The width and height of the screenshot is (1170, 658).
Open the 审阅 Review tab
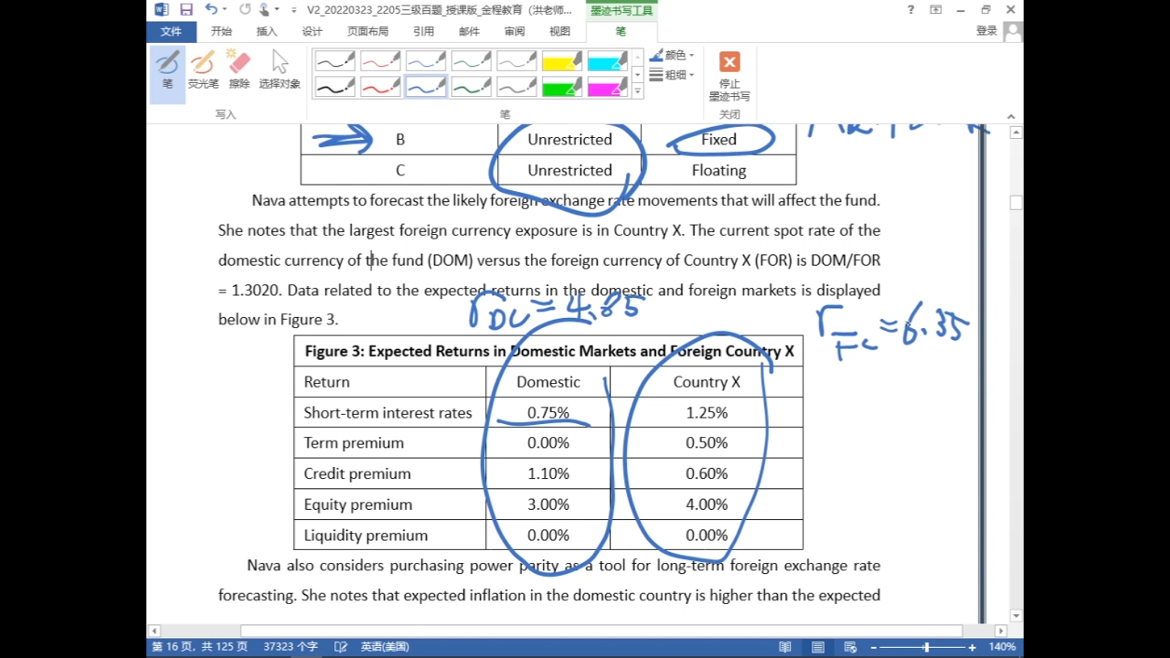(514, 31)
